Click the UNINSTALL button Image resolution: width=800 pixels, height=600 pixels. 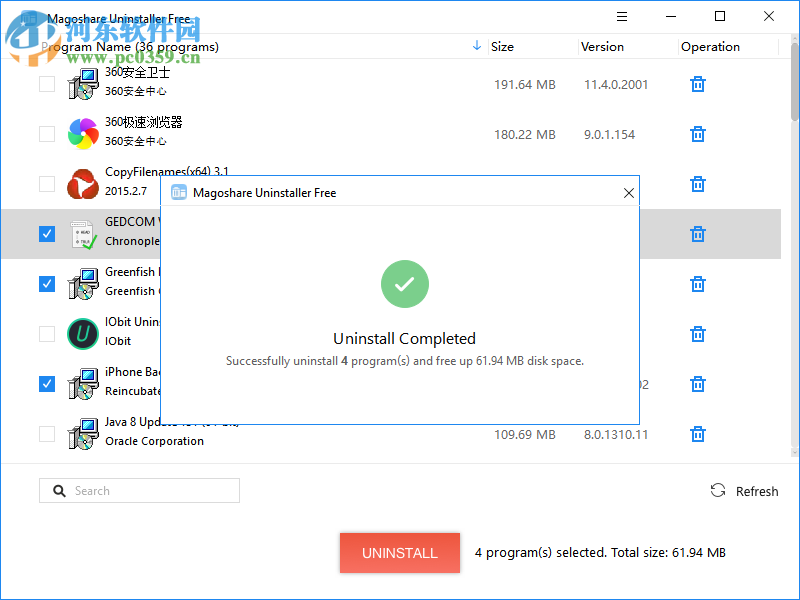[x=399, y=553]
